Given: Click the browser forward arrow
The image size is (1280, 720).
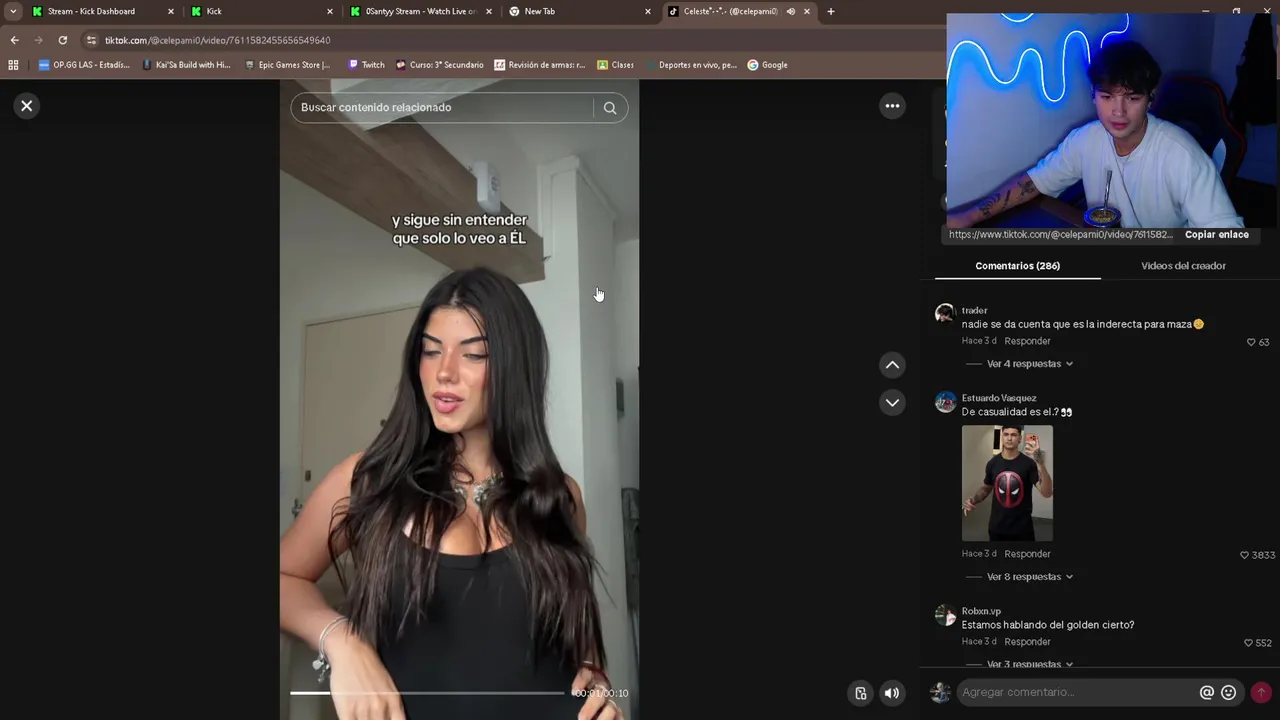Looking at the screenshot, I should click(x=38, y=40).
